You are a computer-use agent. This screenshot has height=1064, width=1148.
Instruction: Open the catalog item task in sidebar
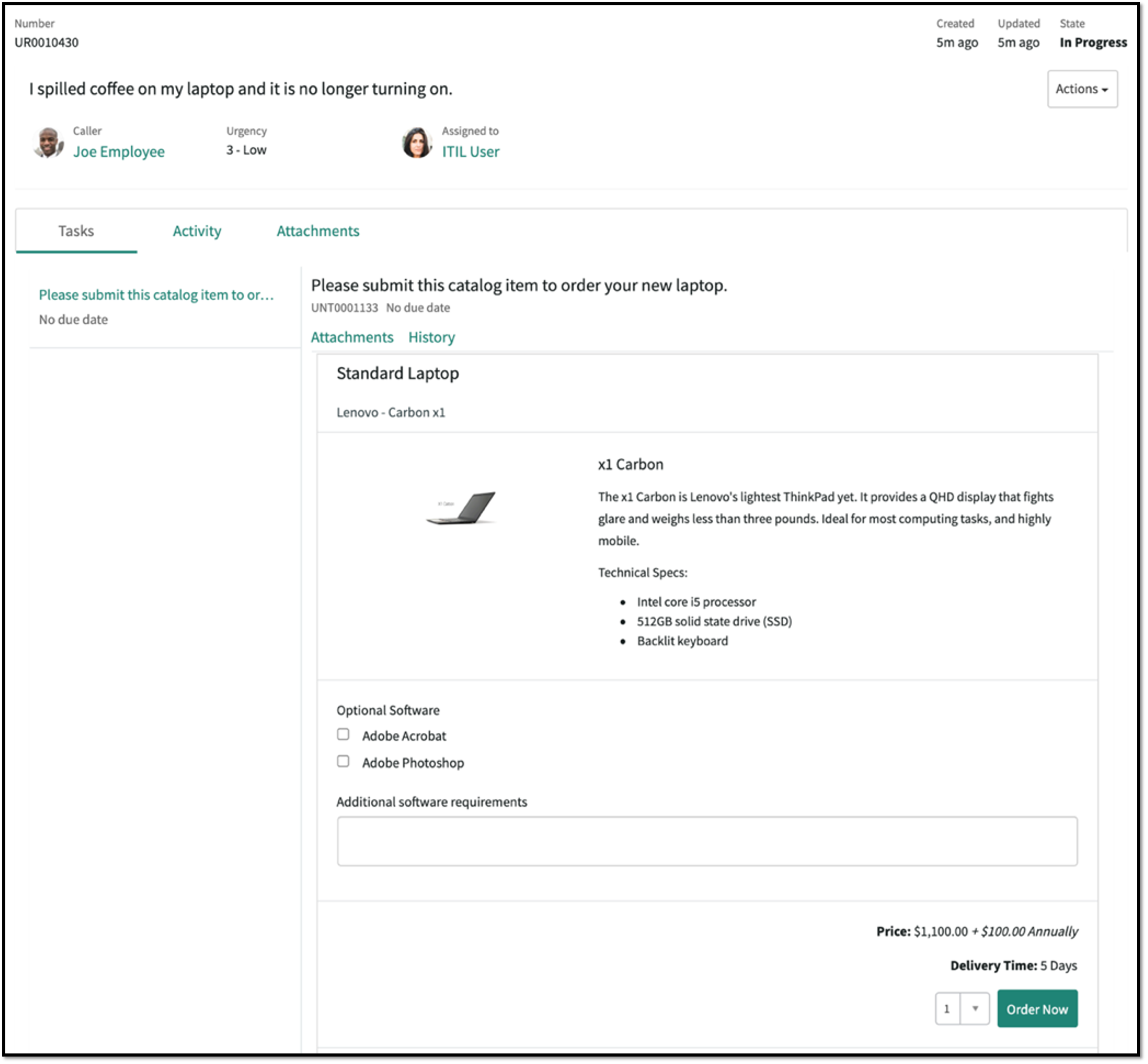pyautogui.click(x=156, y=294)
